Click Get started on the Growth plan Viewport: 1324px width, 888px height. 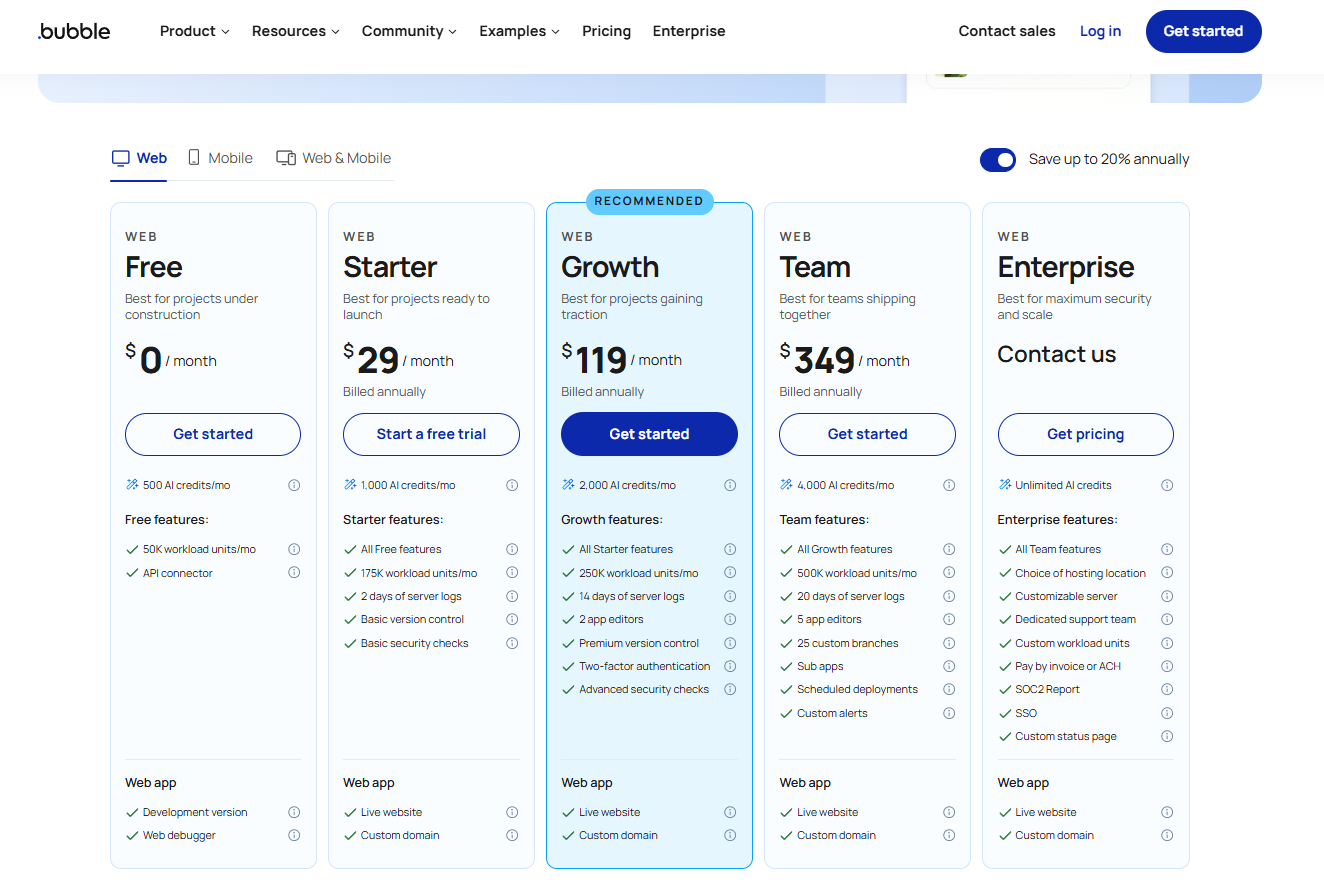(x=649, y=434)
